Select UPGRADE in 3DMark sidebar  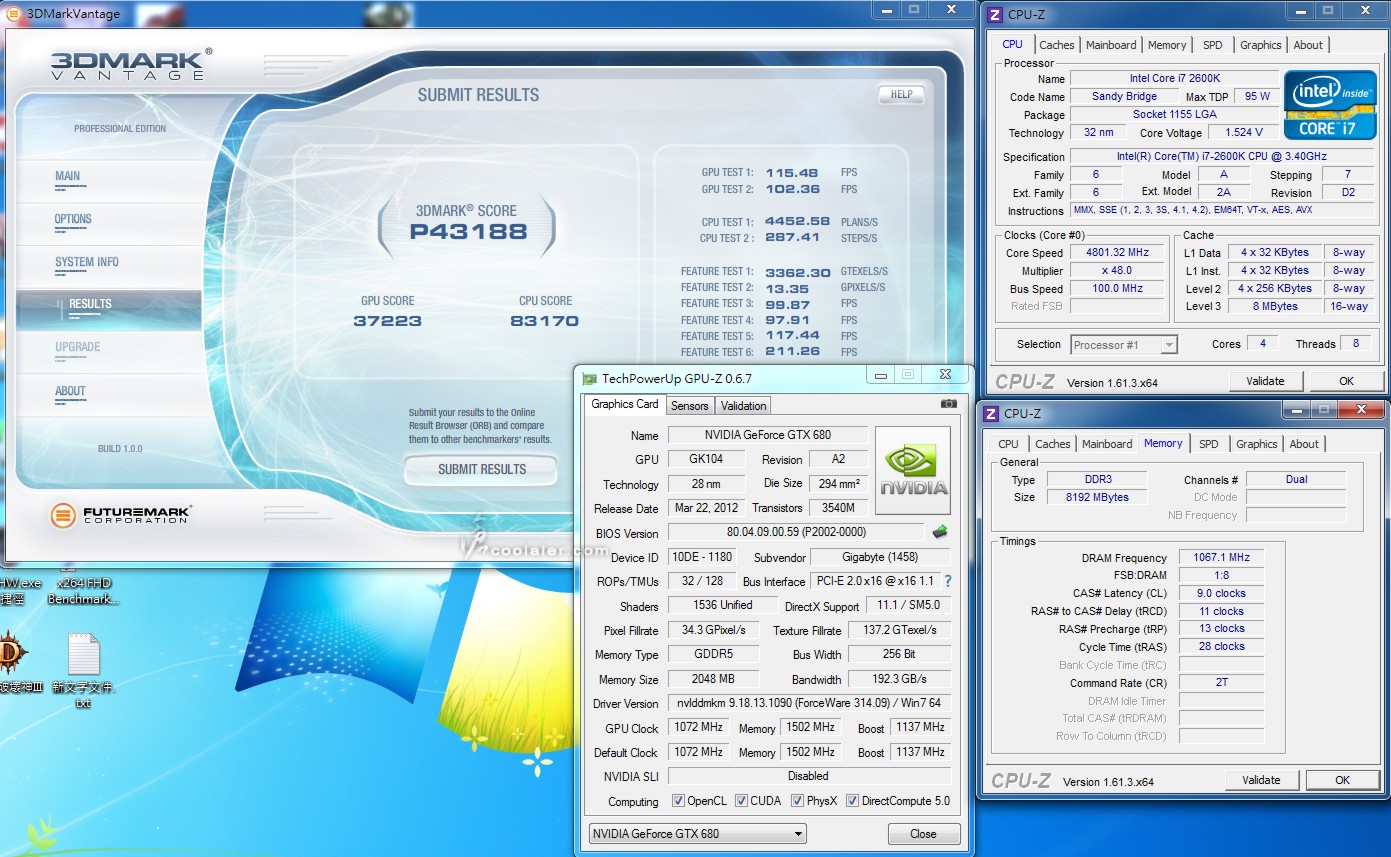point(77,347)
